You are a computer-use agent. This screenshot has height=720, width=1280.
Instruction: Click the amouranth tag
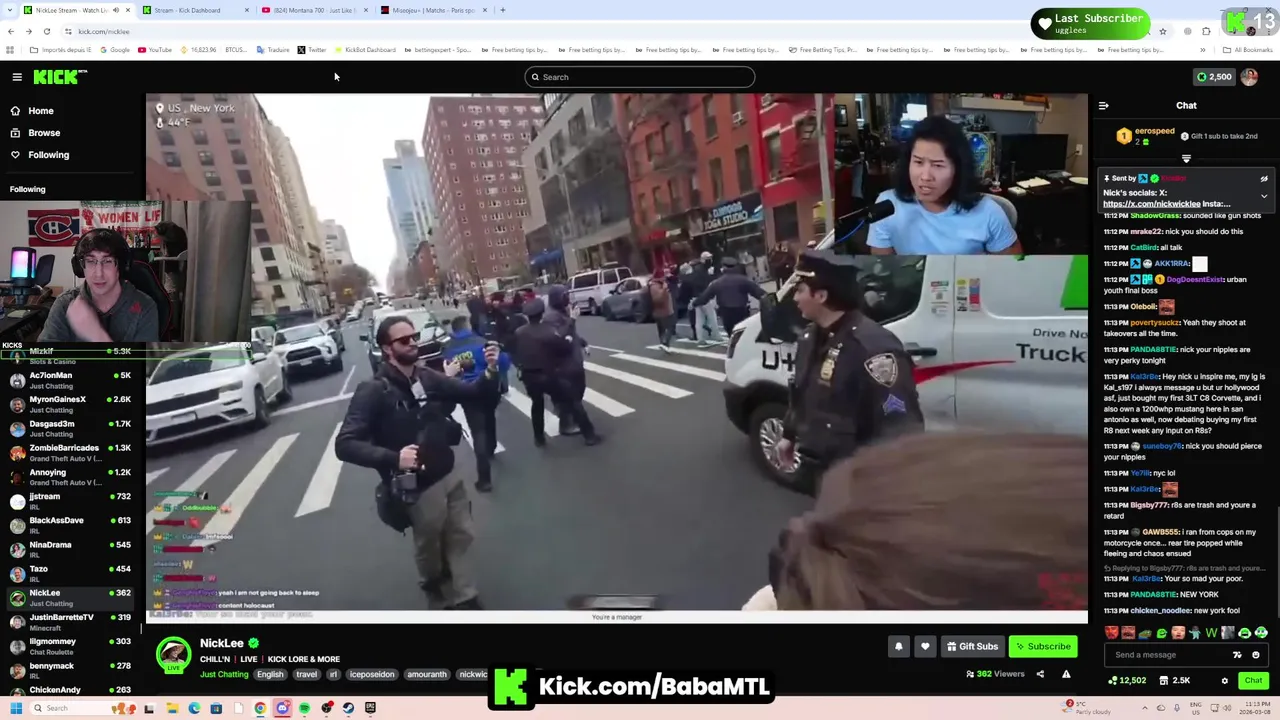427,675
